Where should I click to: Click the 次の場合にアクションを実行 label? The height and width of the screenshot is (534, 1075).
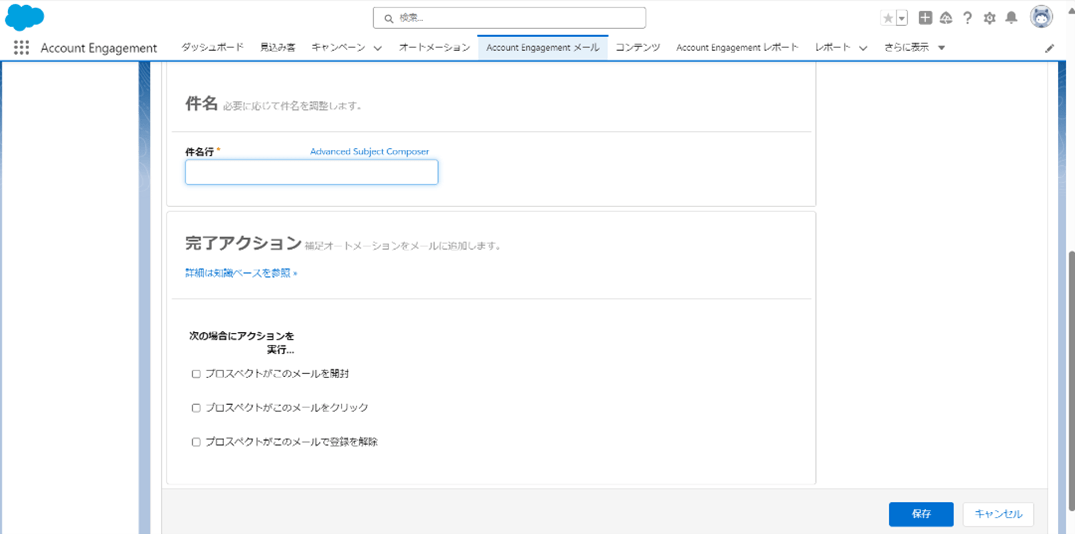[x=241, y=343]
